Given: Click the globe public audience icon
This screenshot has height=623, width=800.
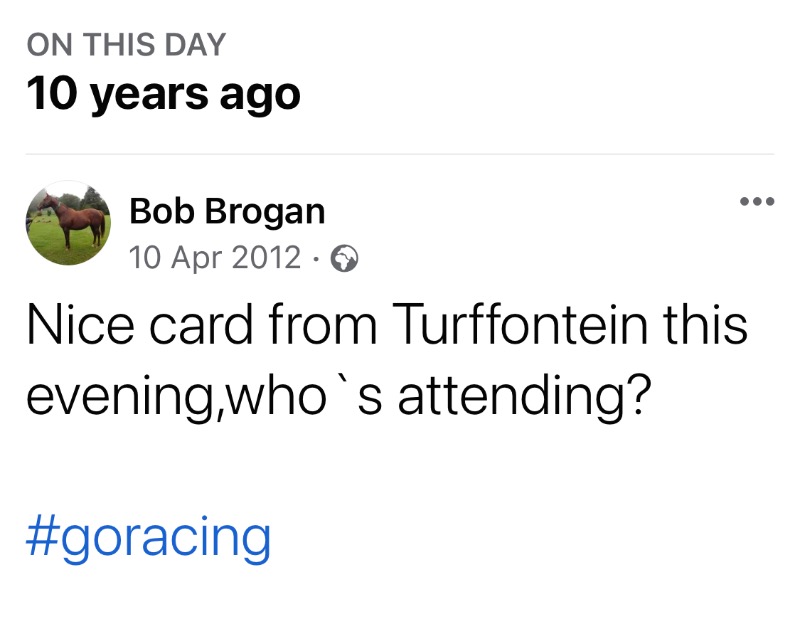Looking at the screenshot, I should point(345,259).
